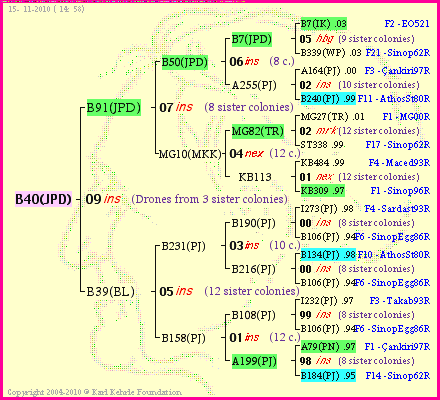This screenshot has width=440, height=400.
Task: Select the A164(PJ) .00 entry
Action: point(328,71)
